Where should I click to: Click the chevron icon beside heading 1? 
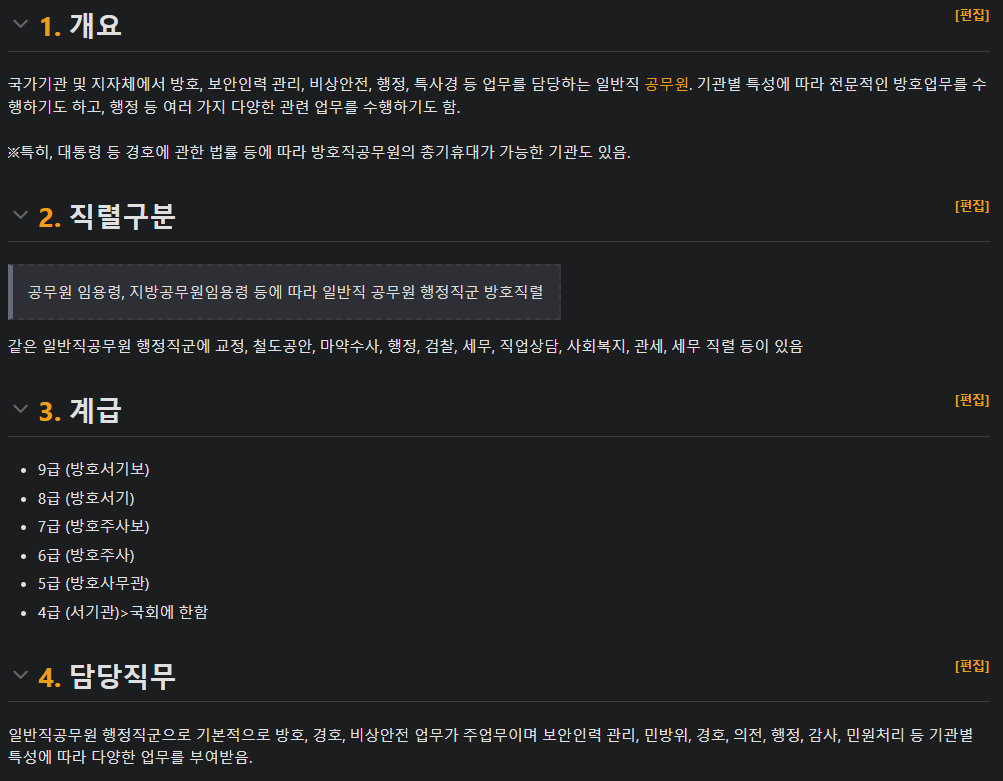click(x=18, y=26)
